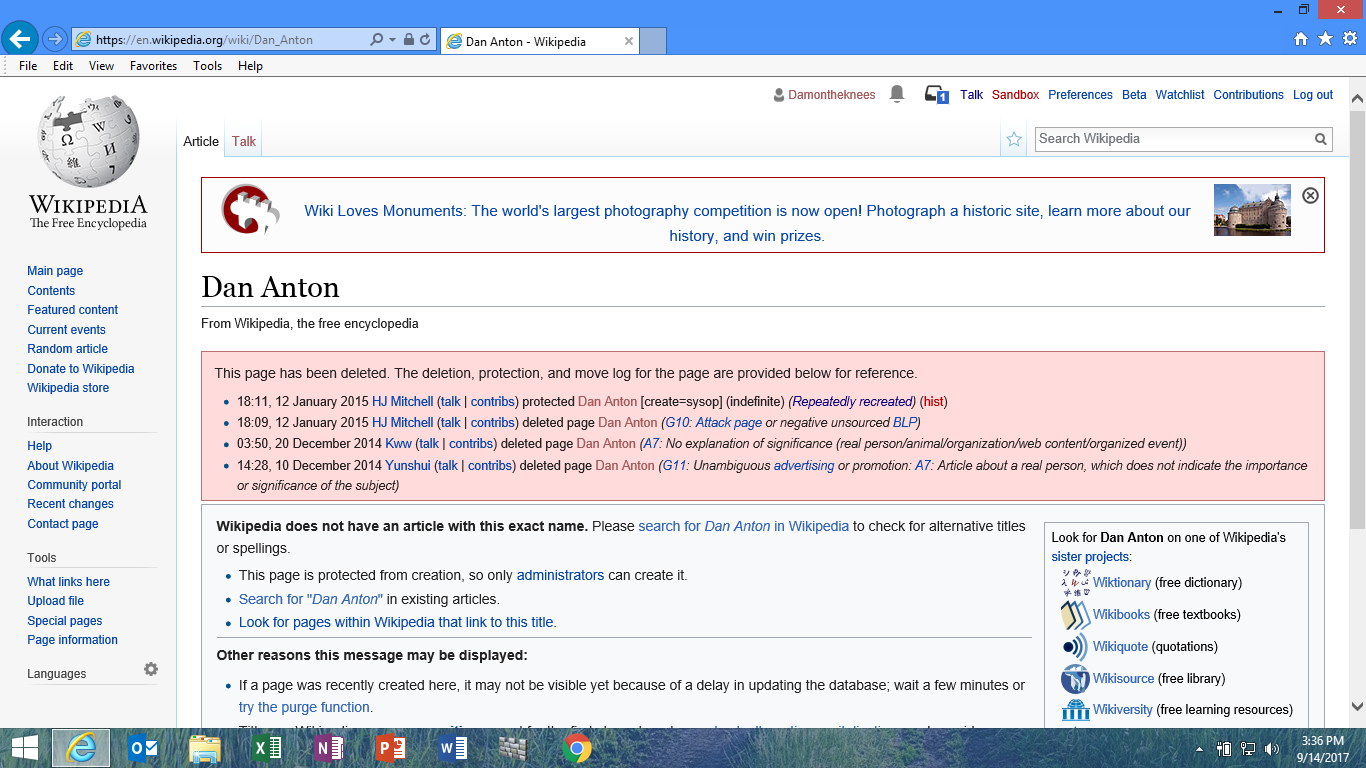Open the Preferences link
The width and height of the screenshot is (1366, 768).
click(x=1080, y=95)
